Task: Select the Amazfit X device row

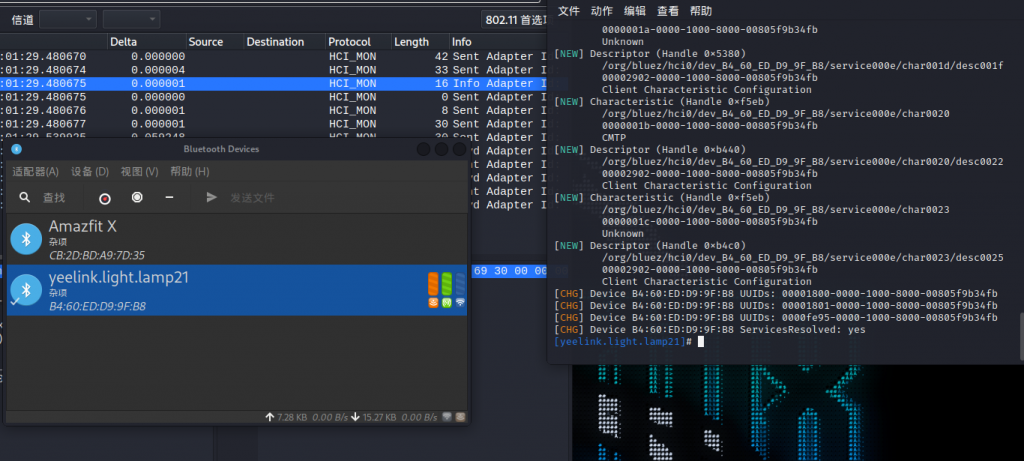Action: (x=236, y=239)
